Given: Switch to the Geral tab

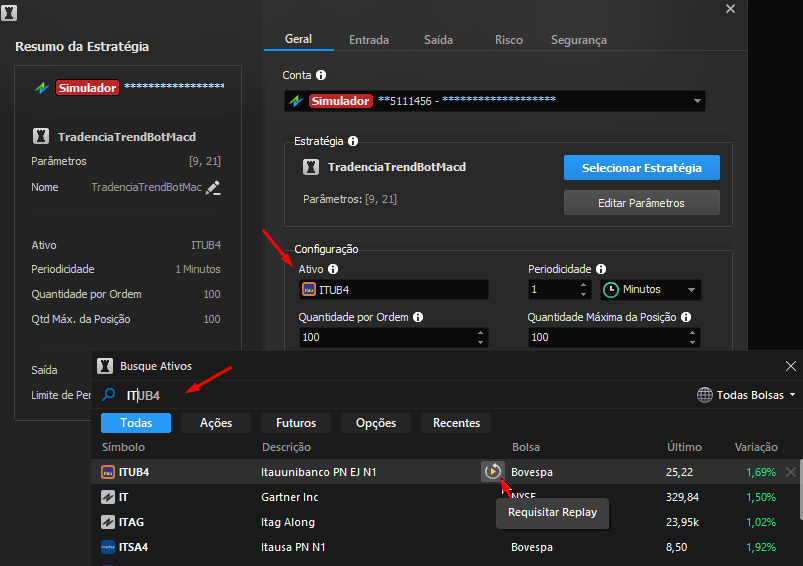Looking at the screenshot, I should tap(298, 39).
